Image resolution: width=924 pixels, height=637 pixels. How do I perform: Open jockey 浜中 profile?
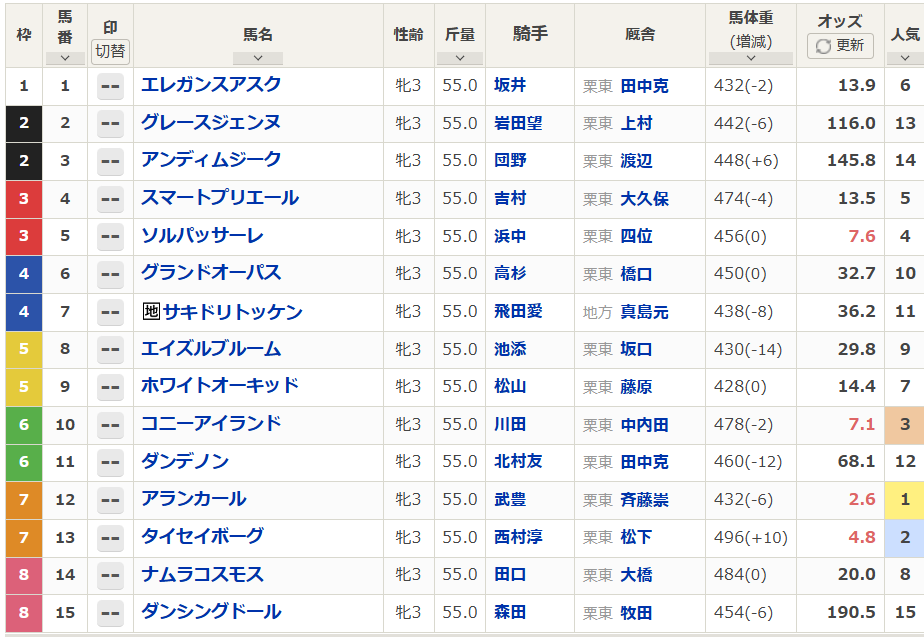pyautogui.click(x=510, y=236)
